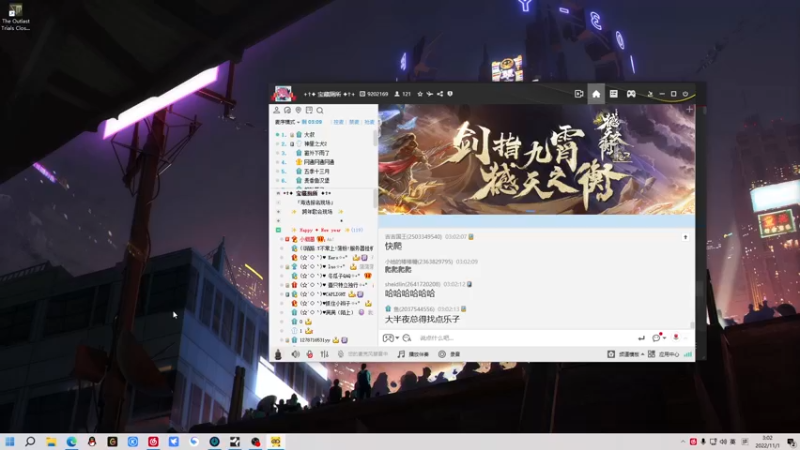
Task: Open the location pin icon in sidebar
Action: [298, 110]
